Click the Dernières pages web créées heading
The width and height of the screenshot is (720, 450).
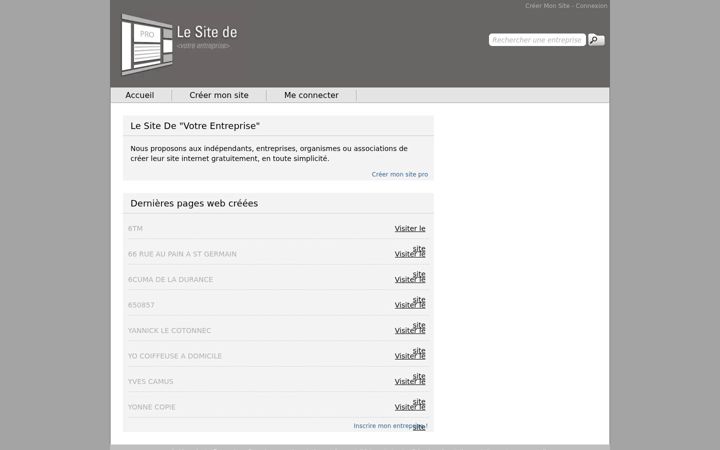[x=194, y=203]
